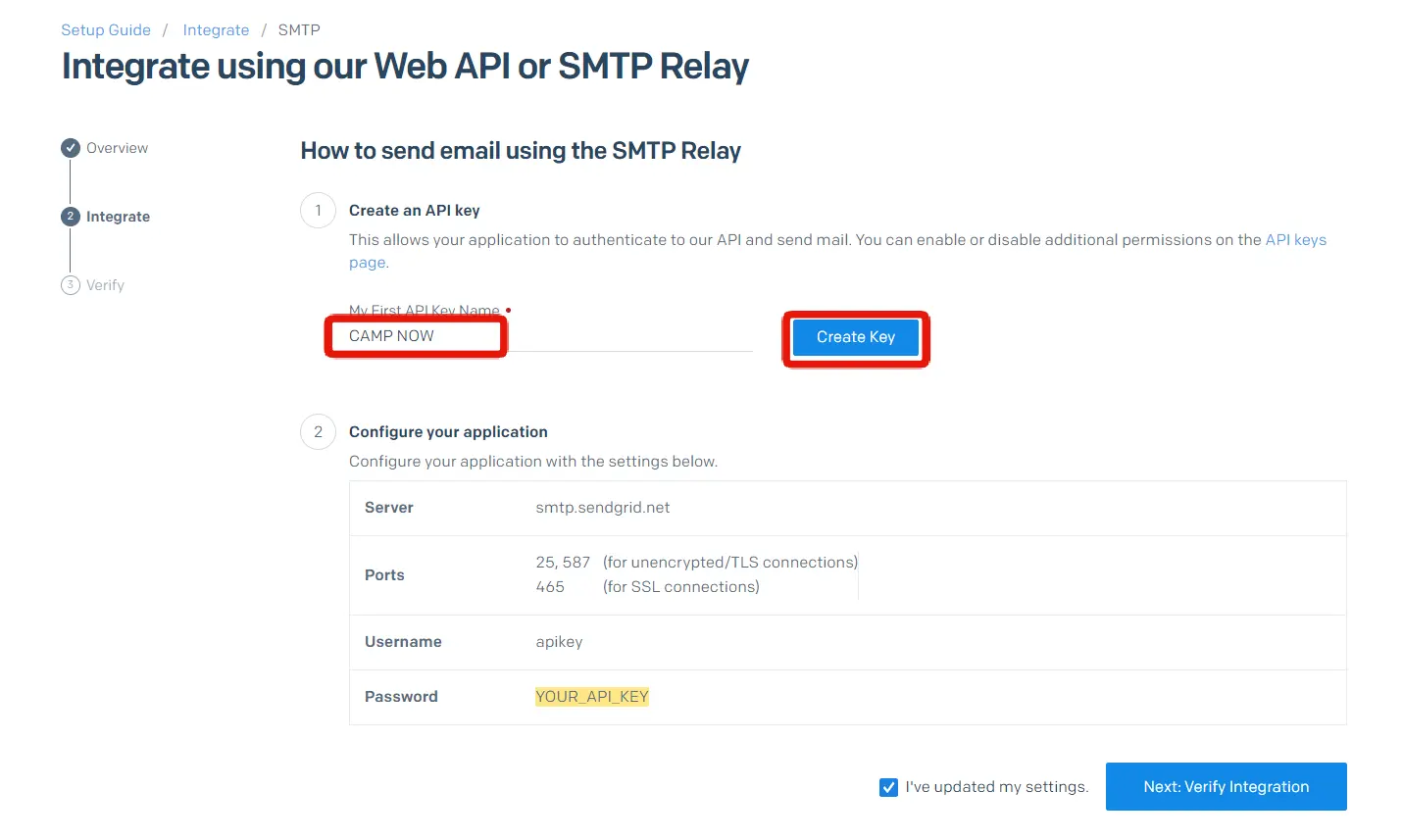Select the Integrate step circle numbered 2

(70, 216)
